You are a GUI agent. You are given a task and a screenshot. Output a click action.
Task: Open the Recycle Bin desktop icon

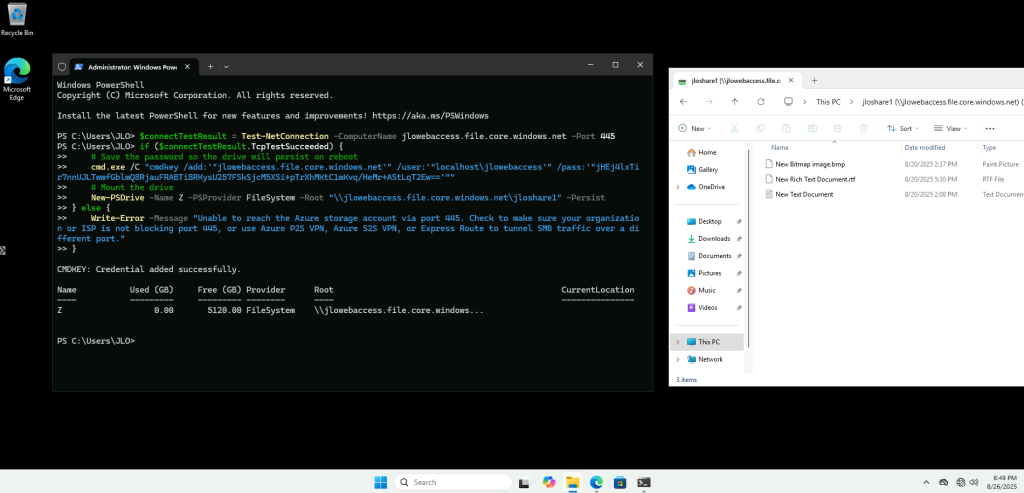click(17, 19)
